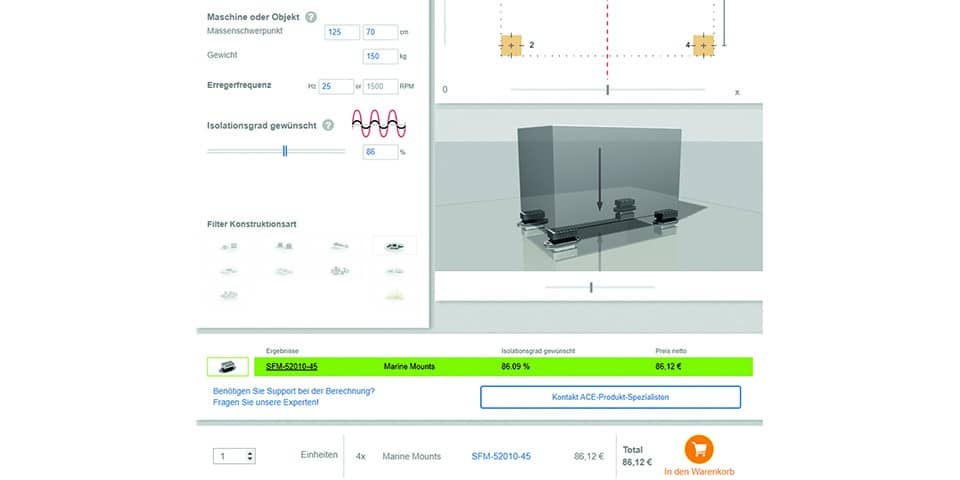The image size is (960, 480).
Task: Click the blue SFM-52010-45 link in cart summary
Action: pyautogui.click(x=500, y=456)
